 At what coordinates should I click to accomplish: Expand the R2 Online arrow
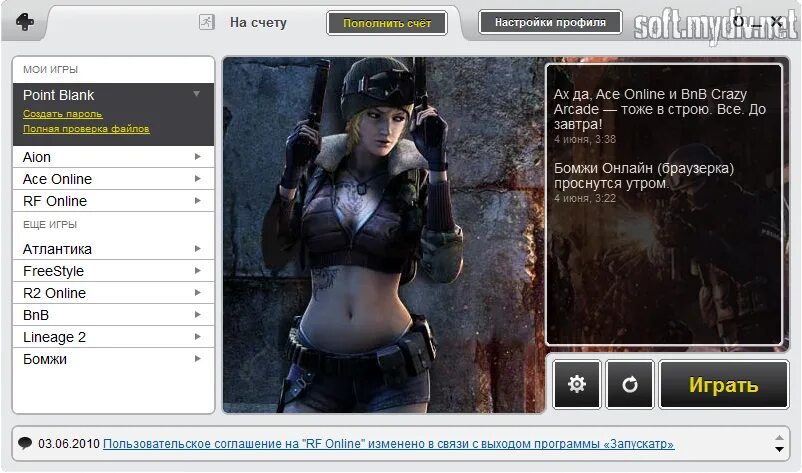tap(197, 292)
